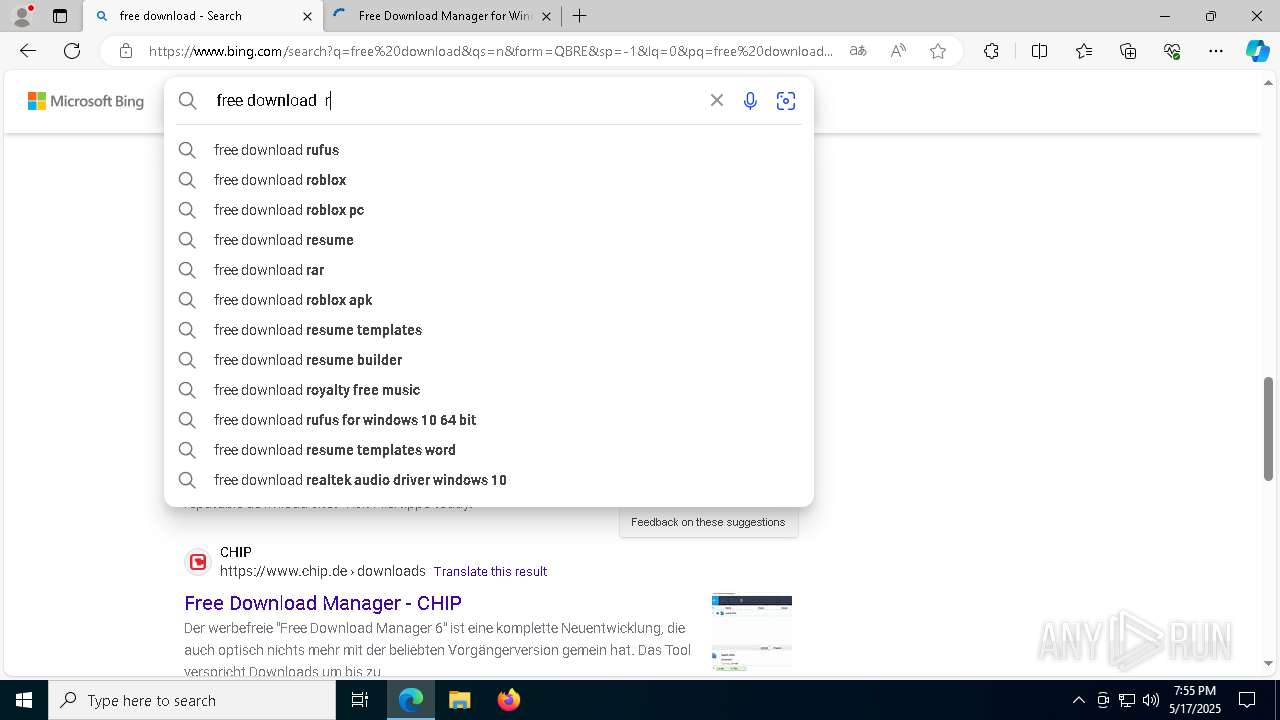Open the tab actions menu icon

coord(60,16)
